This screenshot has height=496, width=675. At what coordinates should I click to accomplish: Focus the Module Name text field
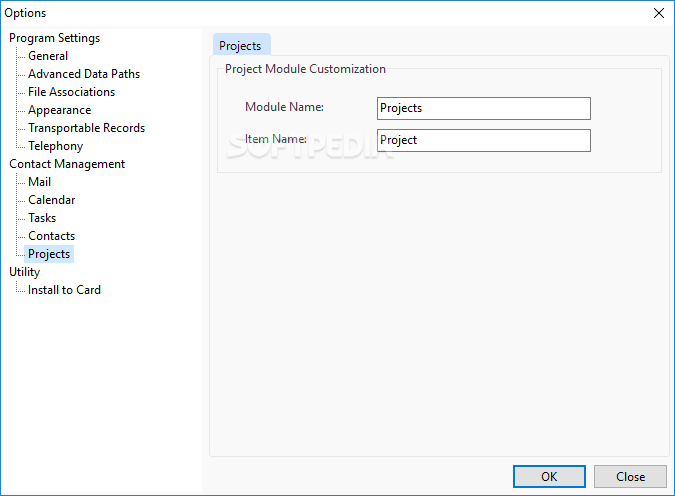(x=483, y=108)
